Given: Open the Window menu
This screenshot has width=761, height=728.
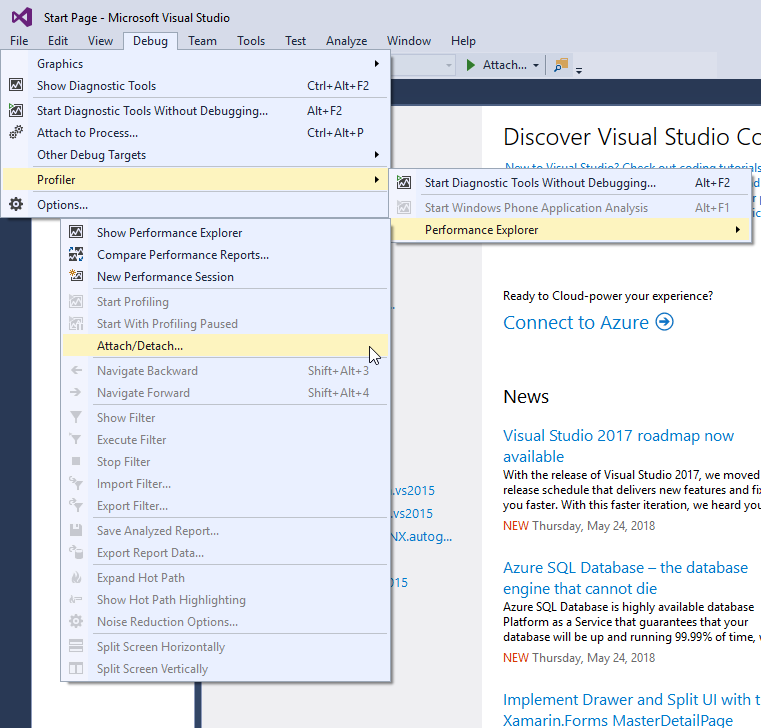Looking at the screenshot, I should [x=409, y=41].
